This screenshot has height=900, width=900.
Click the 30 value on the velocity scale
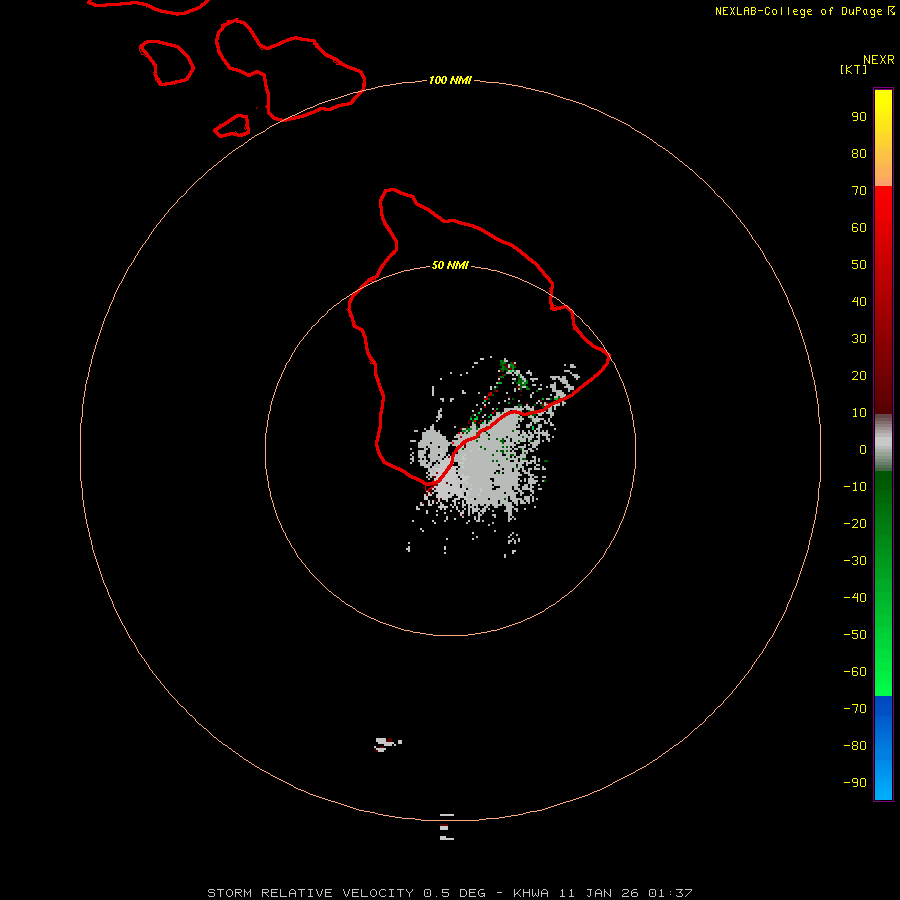click(859, 339)
